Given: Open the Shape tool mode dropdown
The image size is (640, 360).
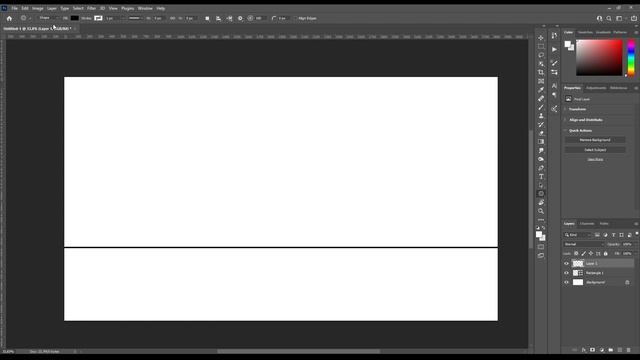Looking at the screenshot, I should pos(49,18).
